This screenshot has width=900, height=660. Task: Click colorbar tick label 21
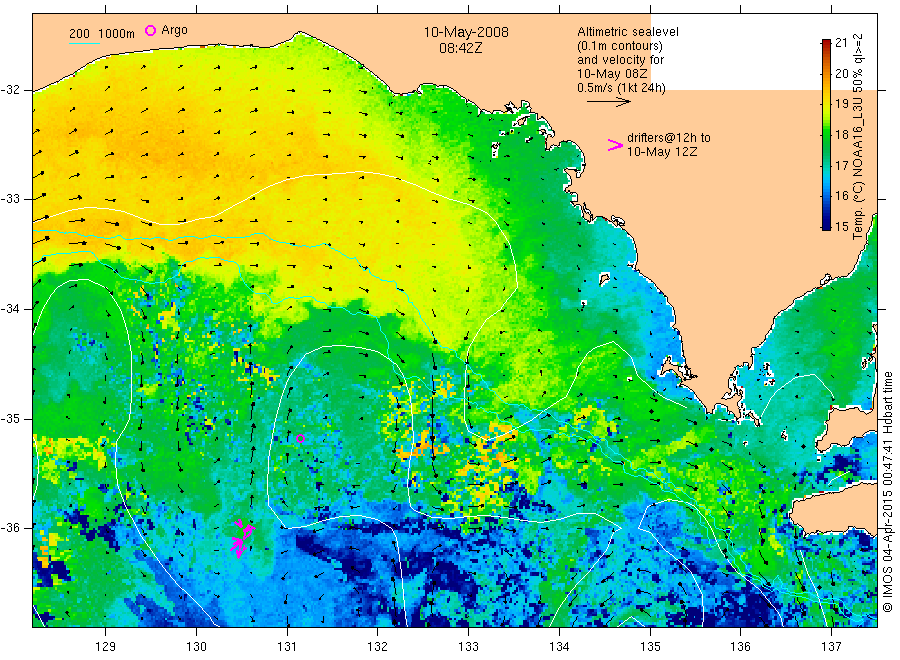(841, 42)
